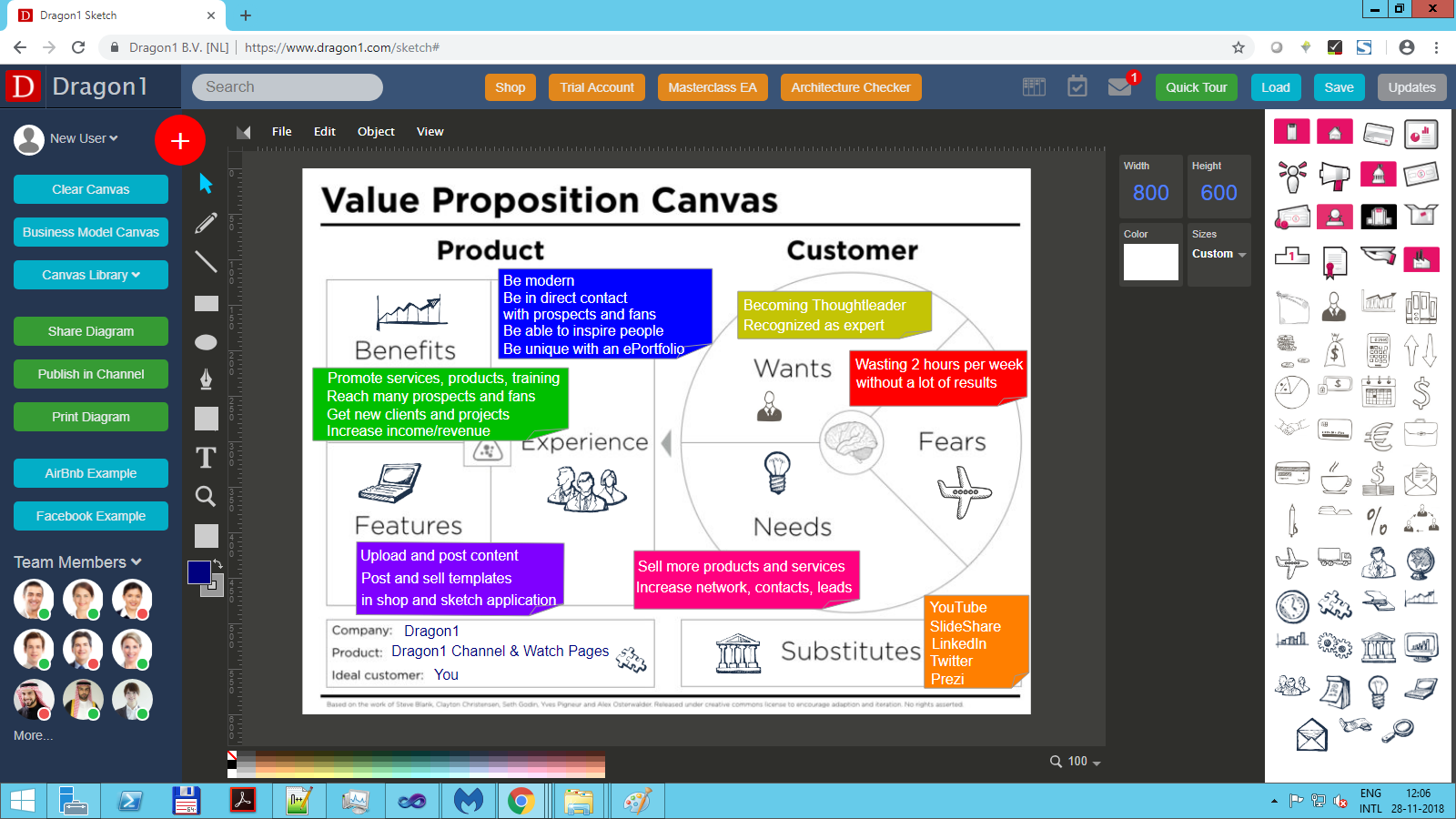Image resolution: width=1456 pixels, height=819 pixels.
Task: Open the Custom sizes dropdown
Action: pyautogui.click(x=1219, y=254)
